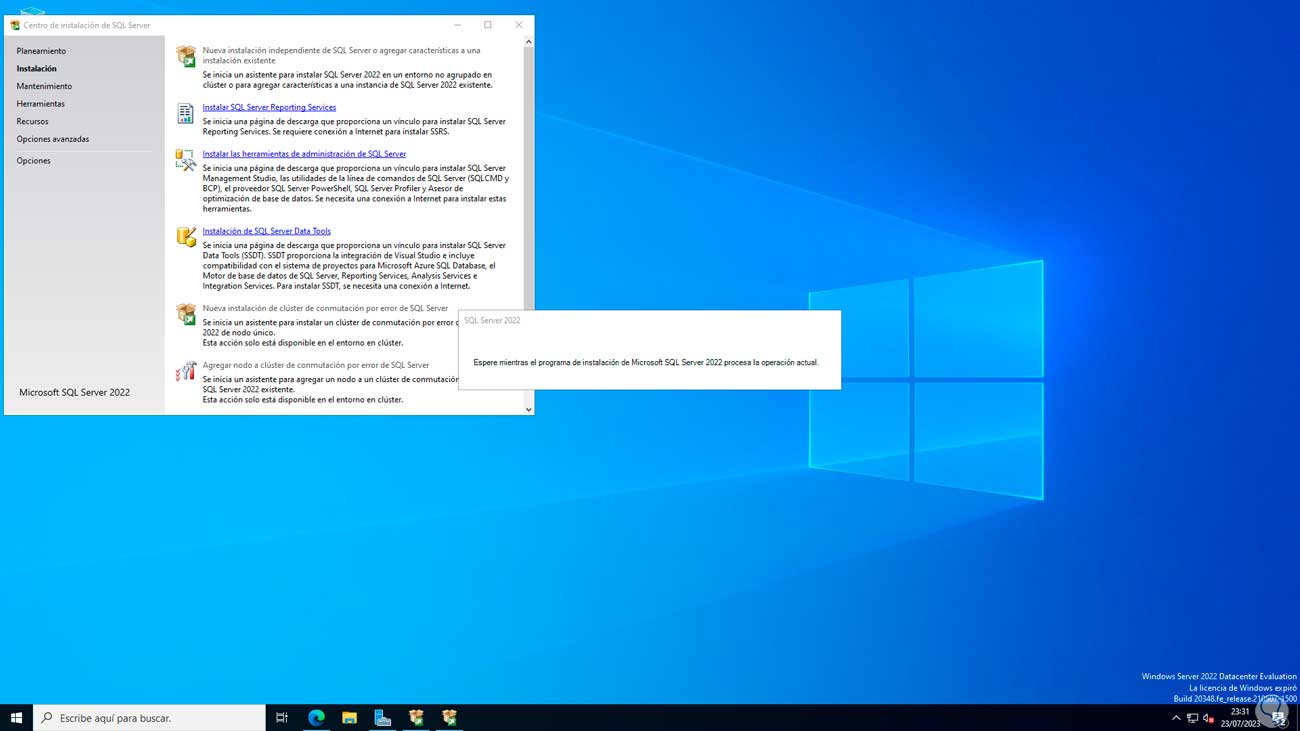This screenshot has height=731, width=1300.
Task: Open Server Manager from the taskbar
Action: tap(382, 717)
